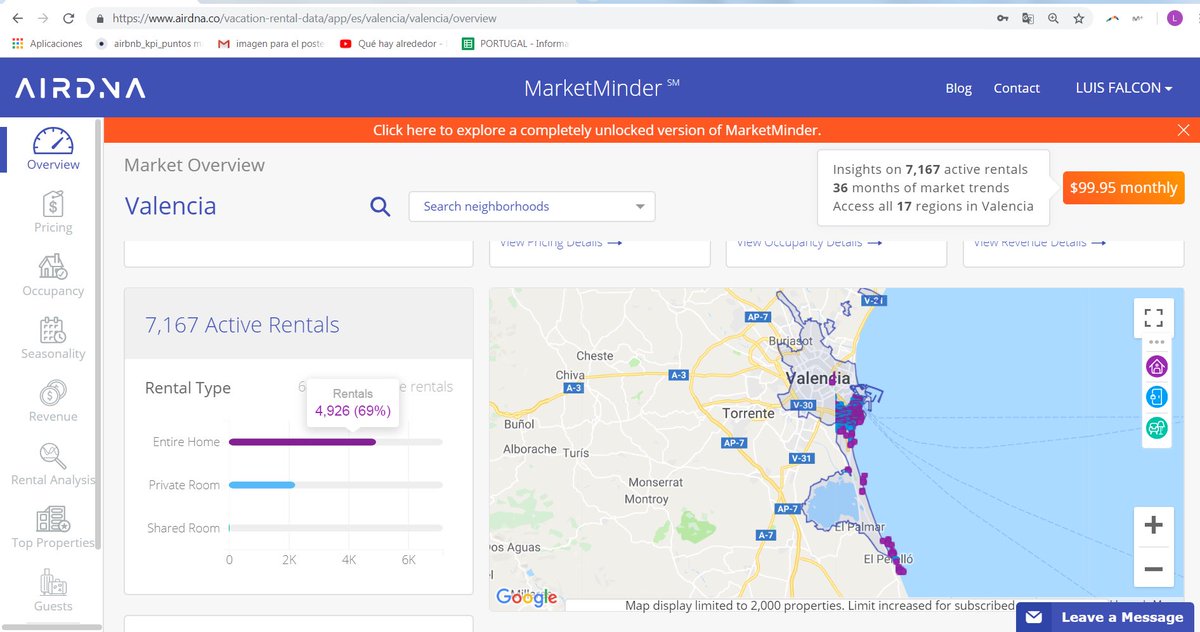Click the Valencia market title
1200x632 pixels.
coord(171,206)
